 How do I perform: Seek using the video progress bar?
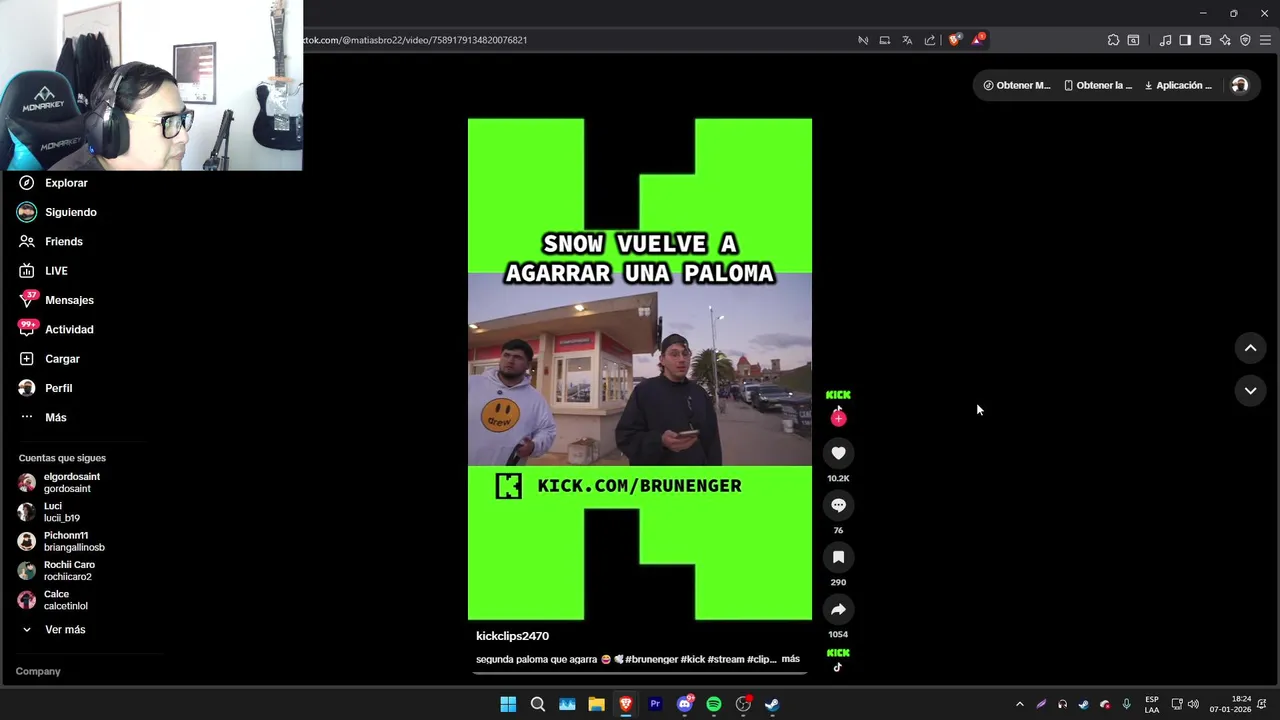(x=640, y=673)
